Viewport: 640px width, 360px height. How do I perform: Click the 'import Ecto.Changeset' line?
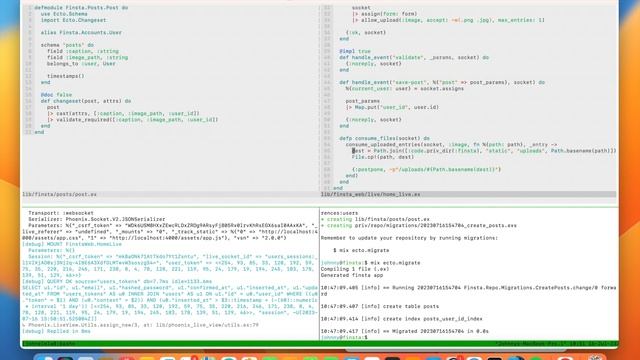point(73,20)
